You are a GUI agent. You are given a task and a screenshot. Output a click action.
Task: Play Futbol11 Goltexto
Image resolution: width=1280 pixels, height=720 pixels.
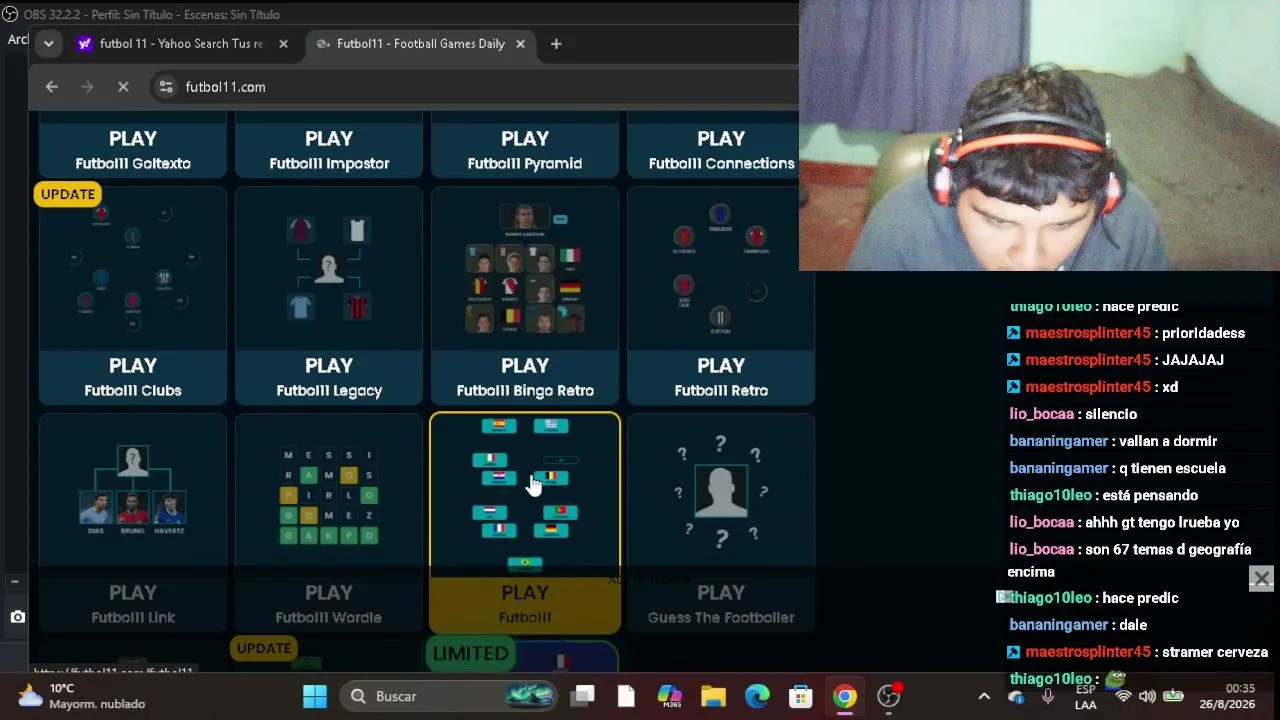(133, 149)
